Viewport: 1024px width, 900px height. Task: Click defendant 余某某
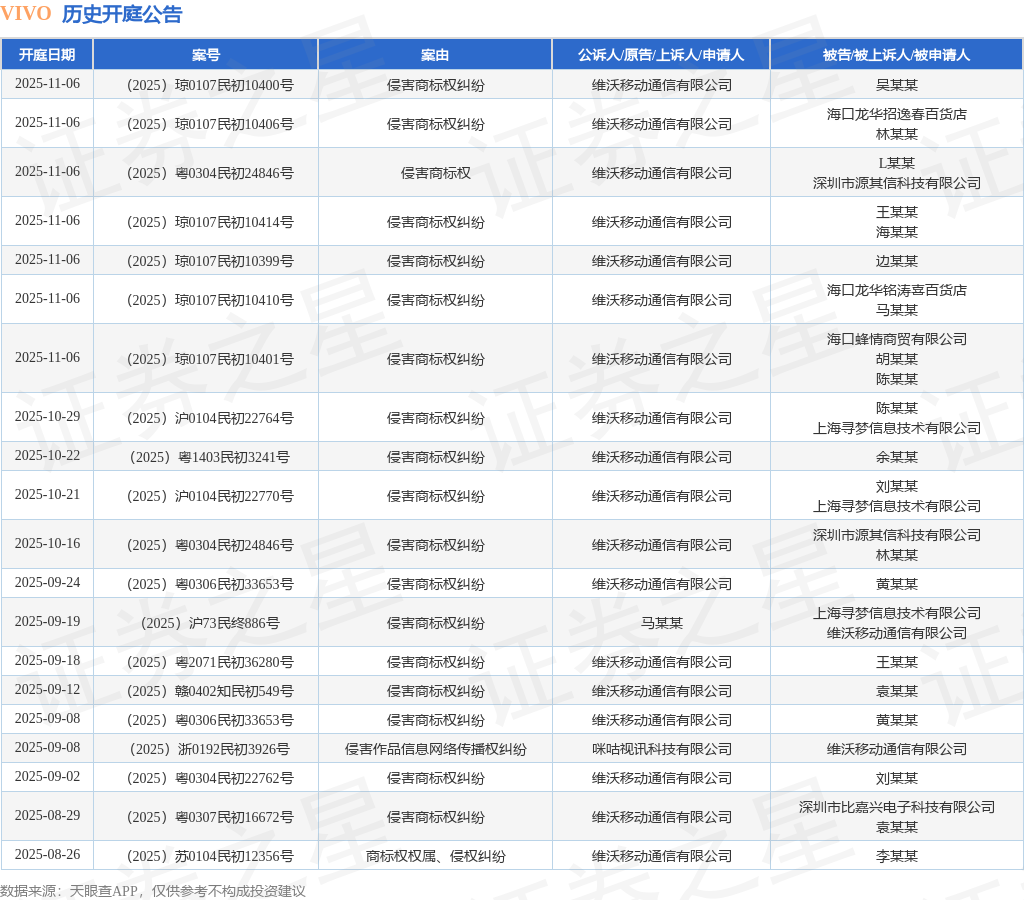tap(897, 457)
